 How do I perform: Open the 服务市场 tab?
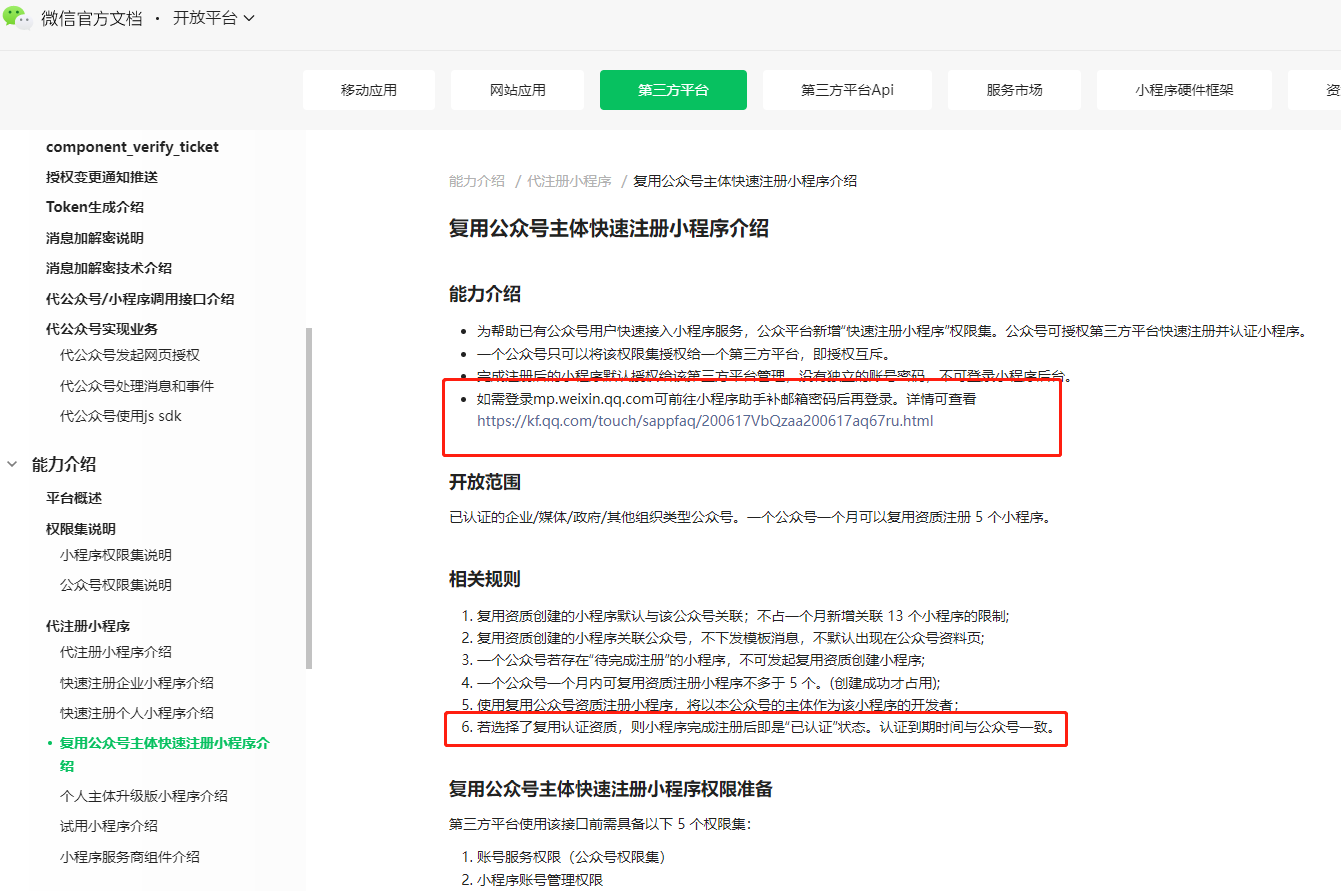coord(1014,90)
